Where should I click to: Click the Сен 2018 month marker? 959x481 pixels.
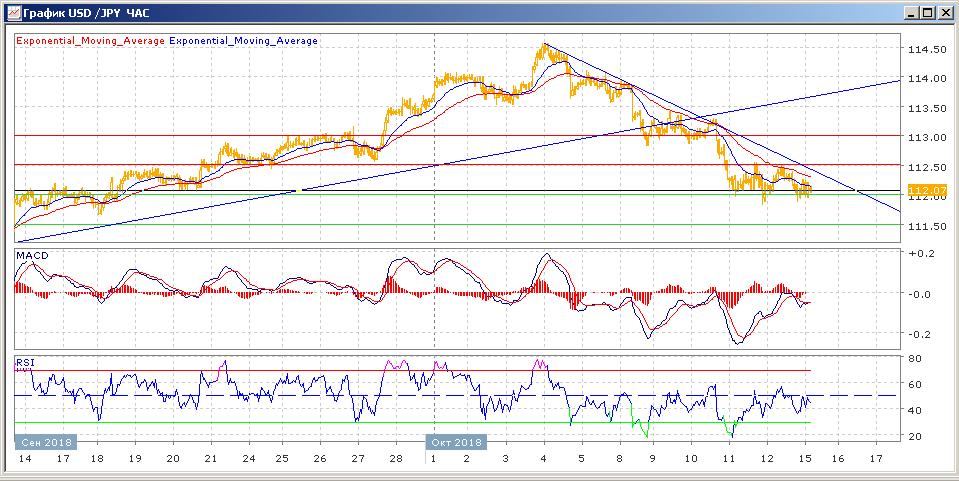[46, 442]
